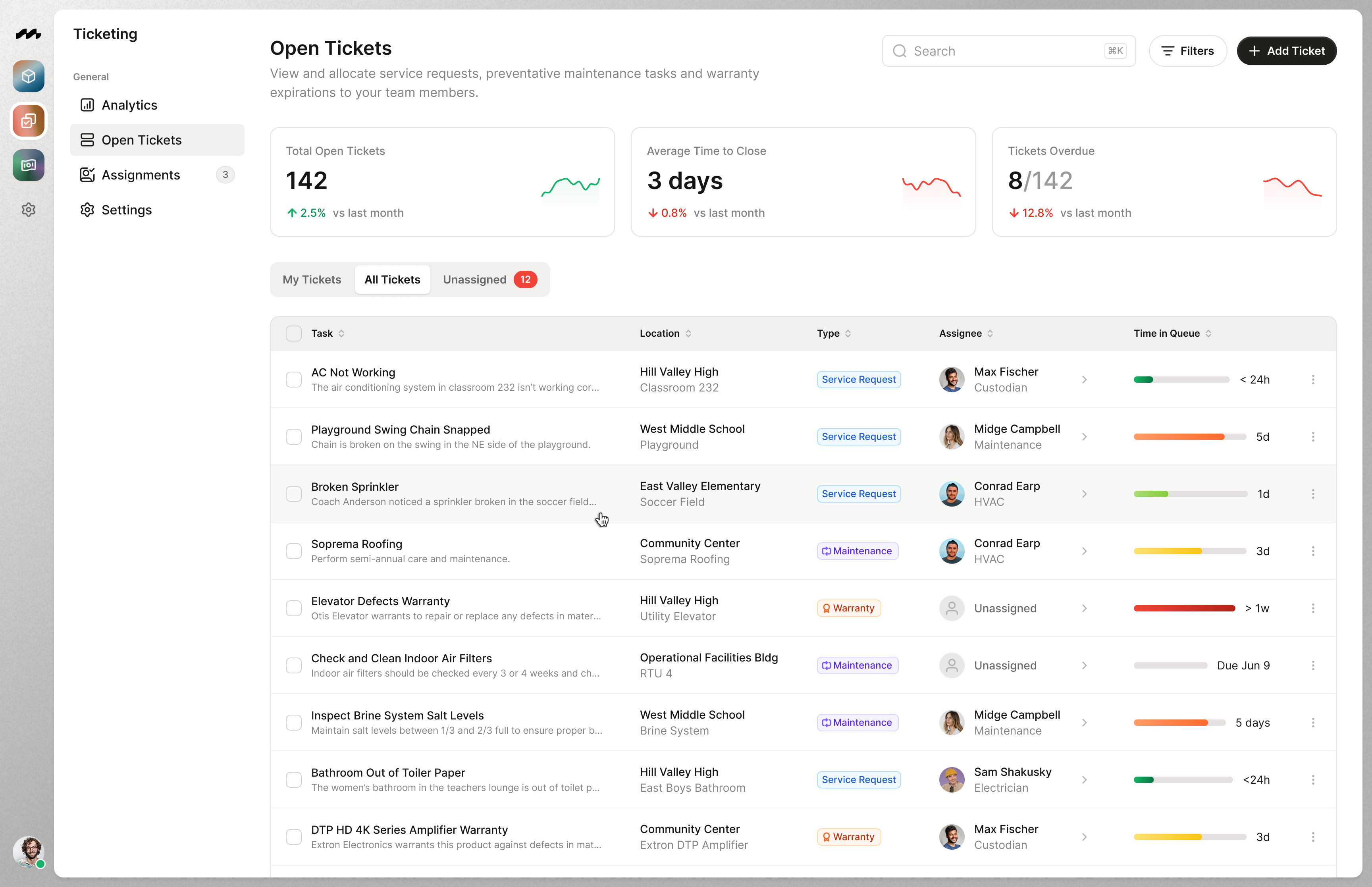The width and height of the screenshot is (1372, 887).
Task: Open the three-dot menu for the Soprema Roofing row
Action: click(1313, 551)
